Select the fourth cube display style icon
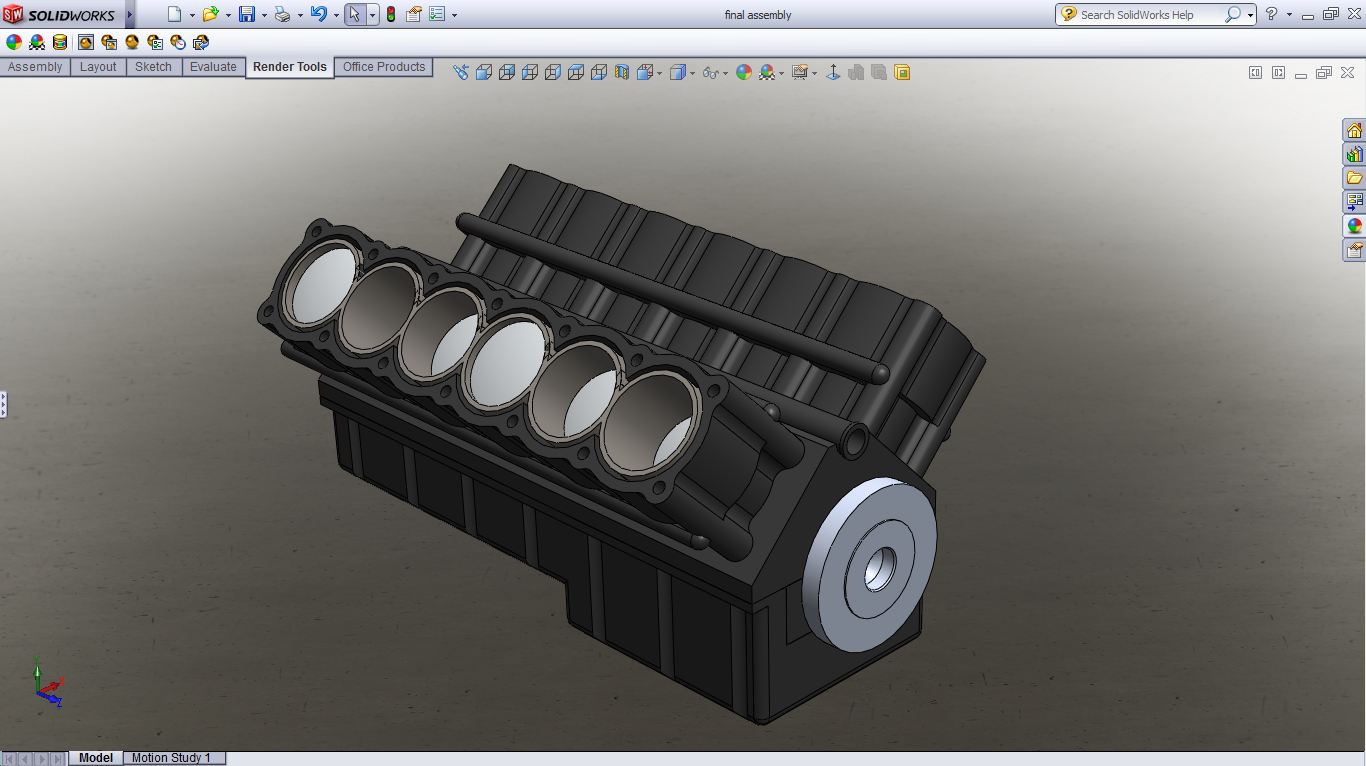 click(x=553, y=72)
